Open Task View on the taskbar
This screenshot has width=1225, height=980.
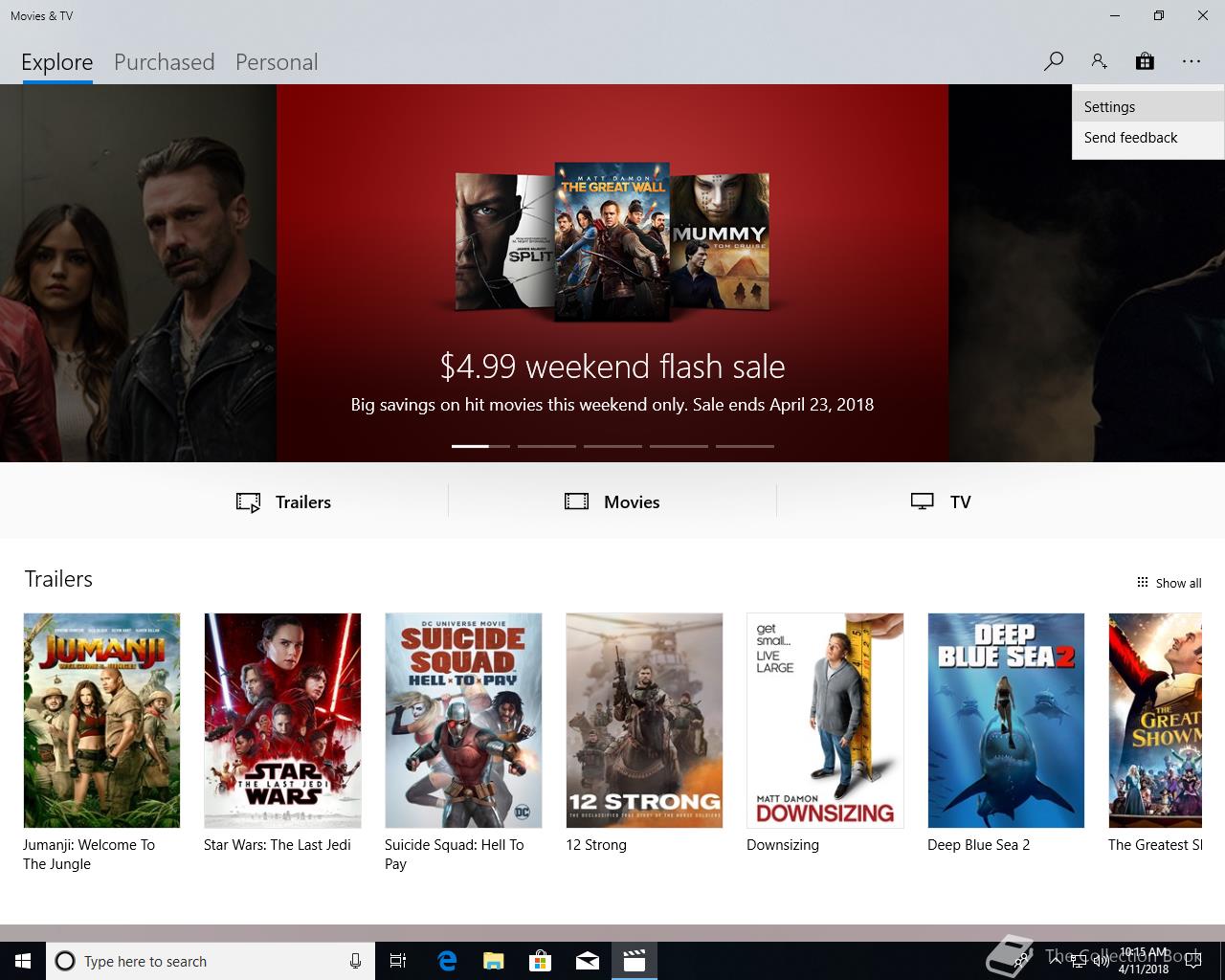click(x=398, y=961)
